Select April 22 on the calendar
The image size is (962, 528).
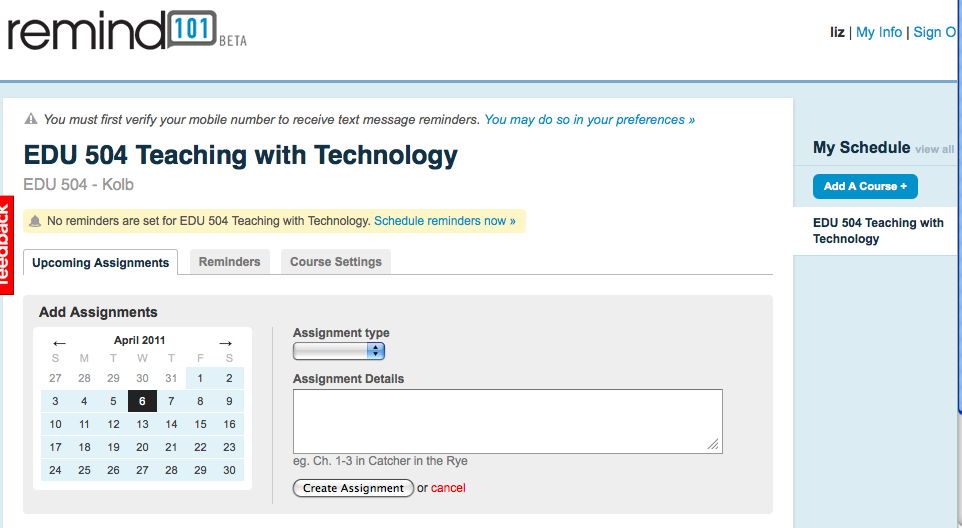pos(200,447)
